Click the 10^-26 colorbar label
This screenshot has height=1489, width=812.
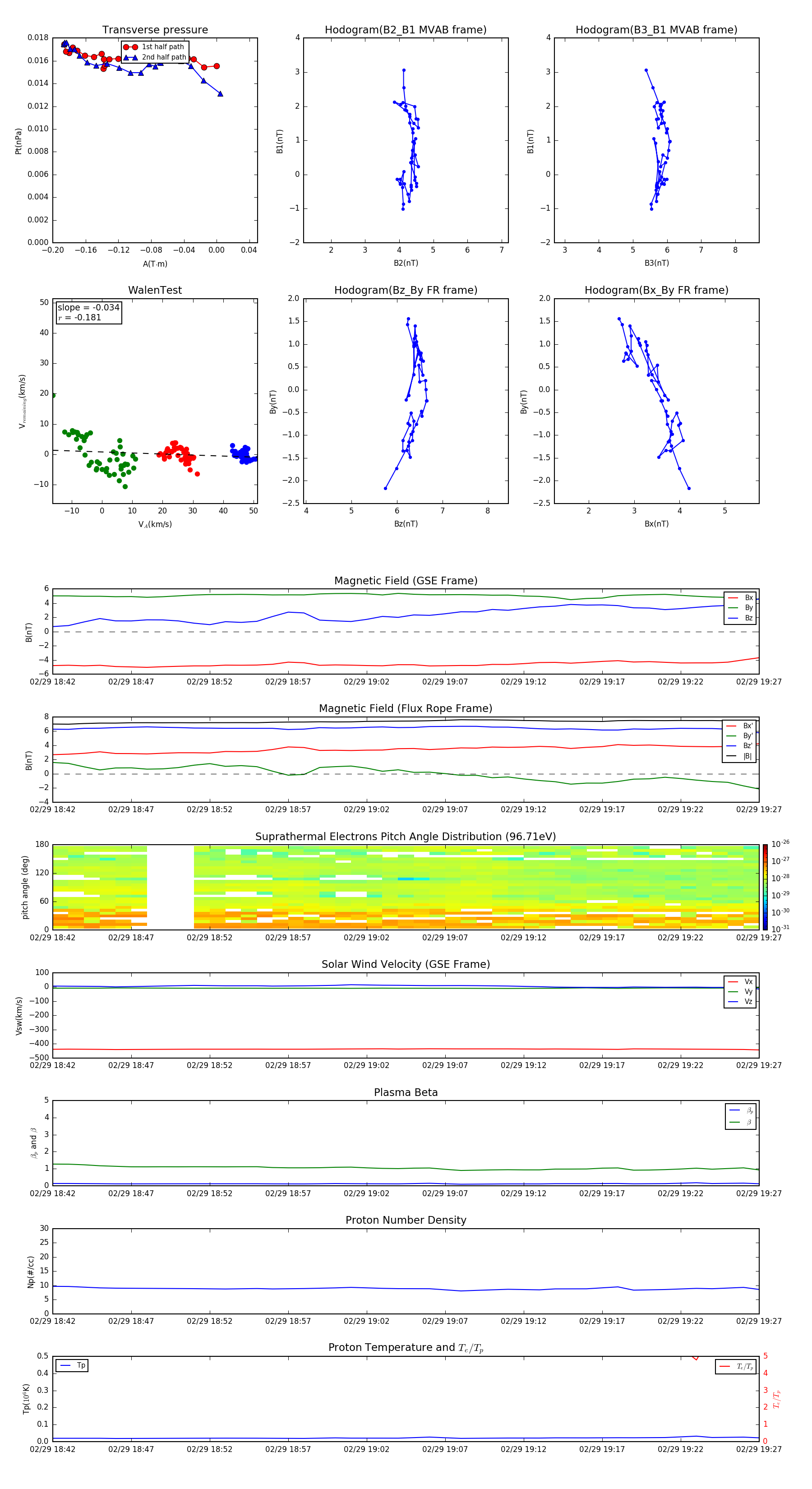pyautogui.click(x=780, y=844)
